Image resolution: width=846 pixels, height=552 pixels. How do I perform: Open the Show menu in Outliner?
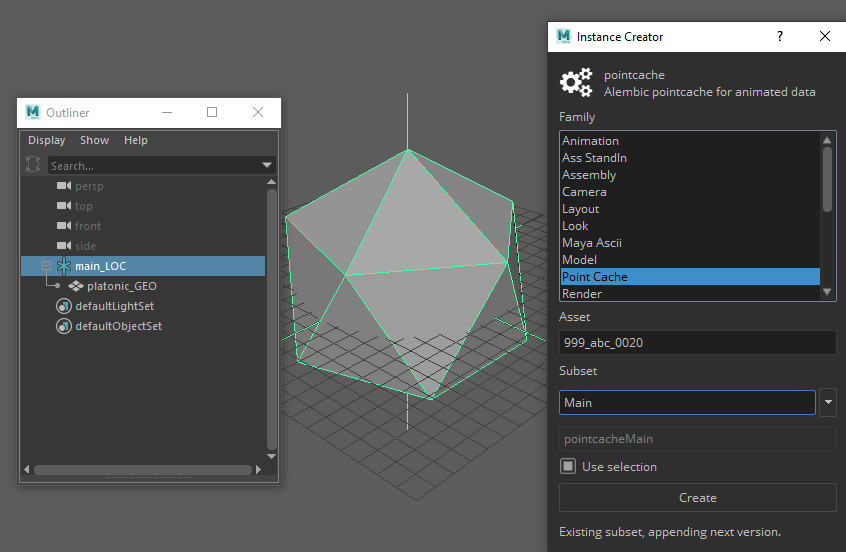pyautogui.click(x=95, y=140)
